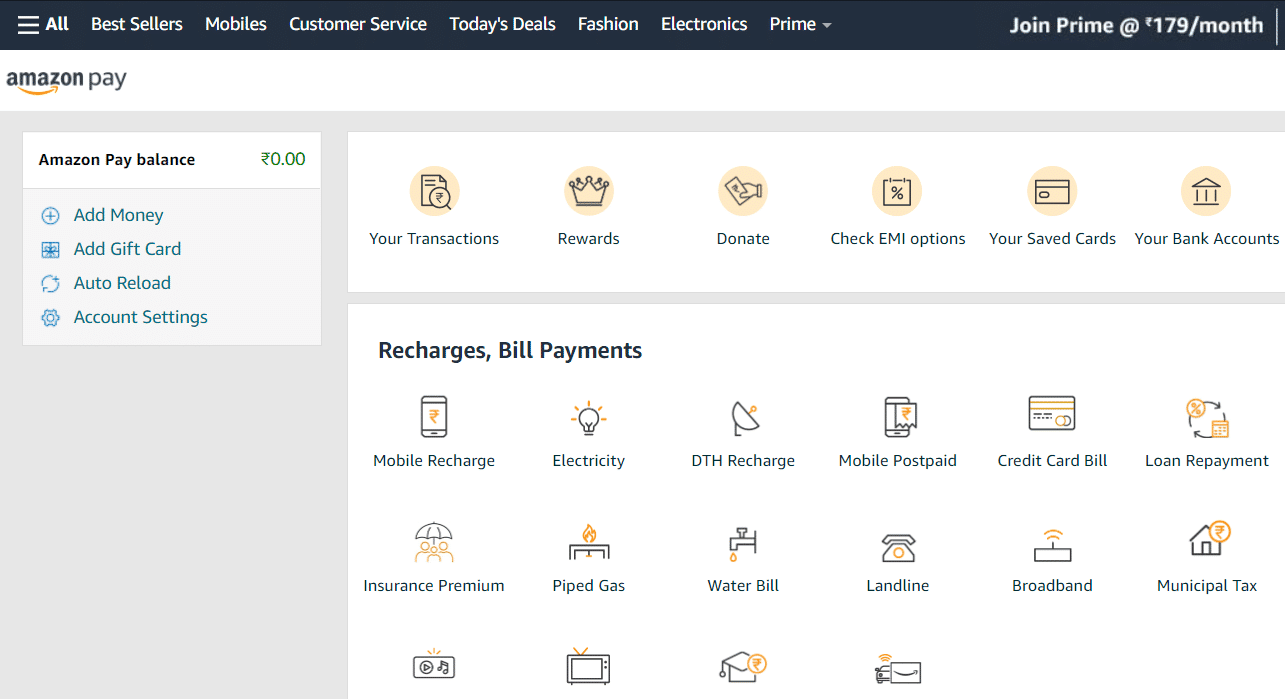Click the Insurance Premium label

click(434, 586)
